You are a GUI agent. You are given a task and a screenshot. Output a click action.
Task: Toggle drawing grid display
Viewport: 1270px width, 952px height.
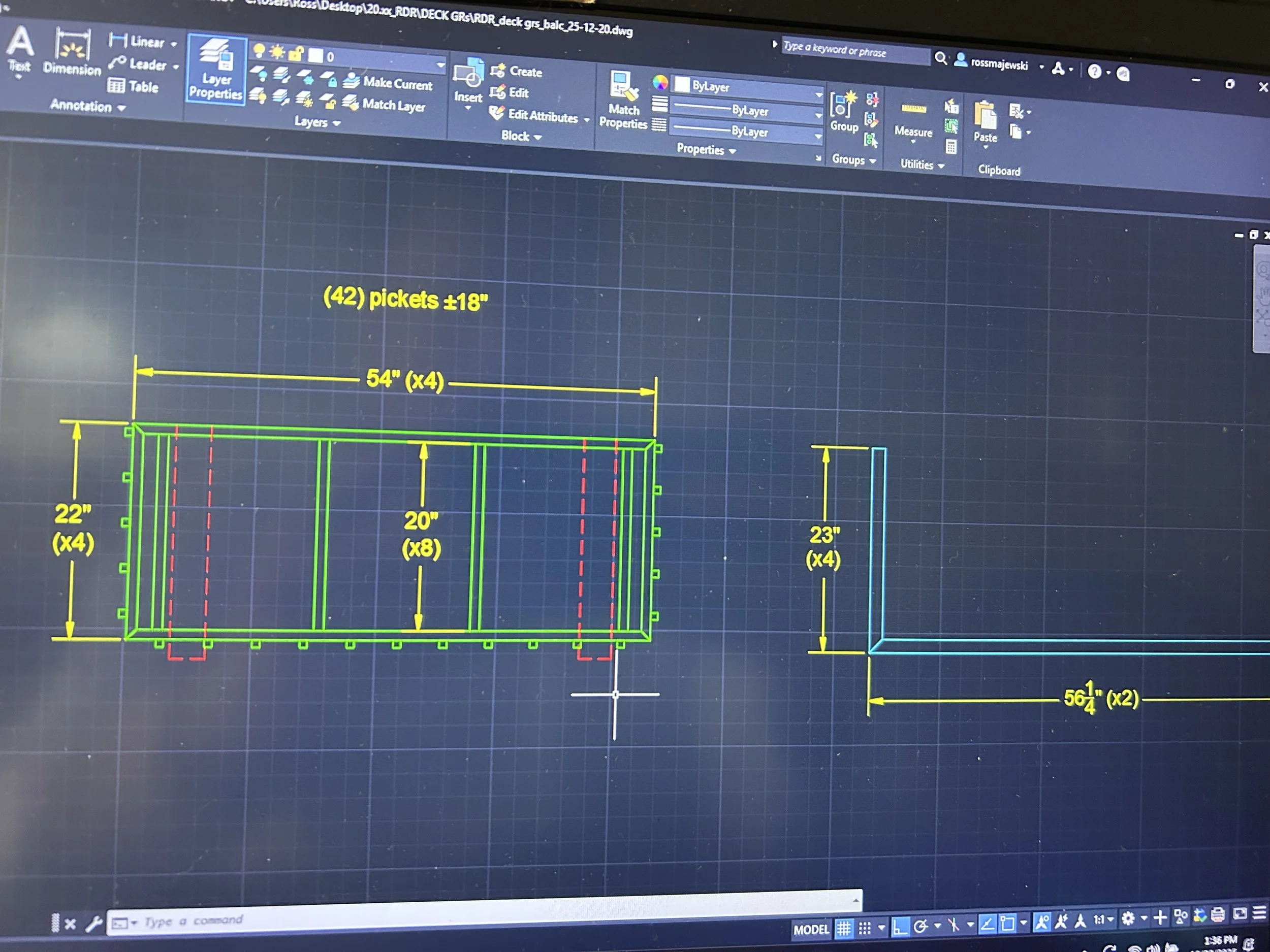[843, 928]
